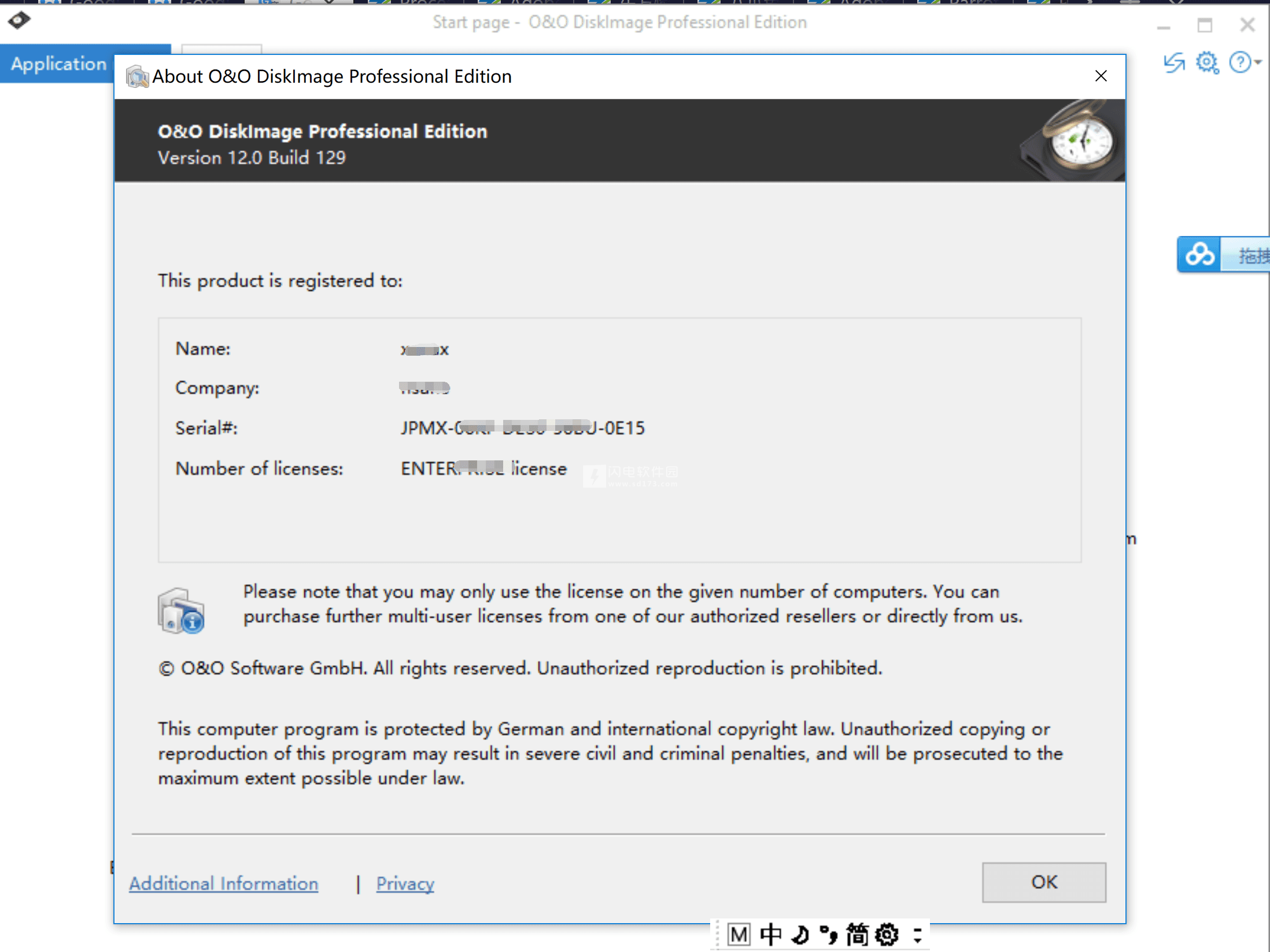Click the input method M icon
The image size is (1270, 952).
pyautogui.click(x=739, y=934)
